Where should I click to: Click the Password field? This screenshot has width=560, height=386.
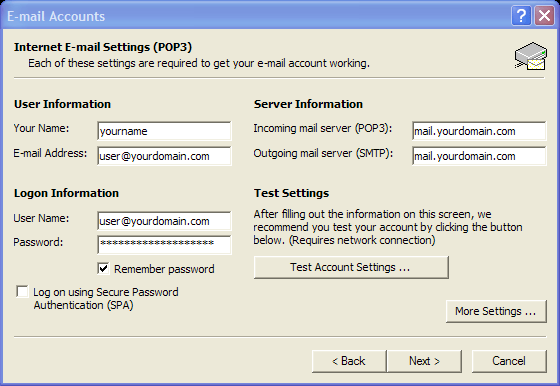[164, 245]
